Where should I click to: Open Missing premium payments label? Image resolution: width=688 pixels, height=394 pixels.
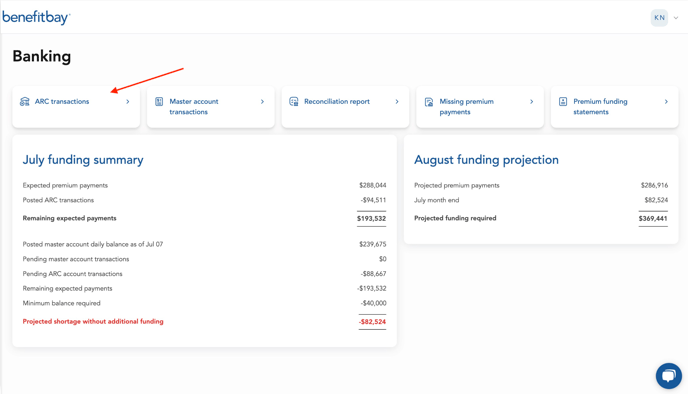point(466,107)
